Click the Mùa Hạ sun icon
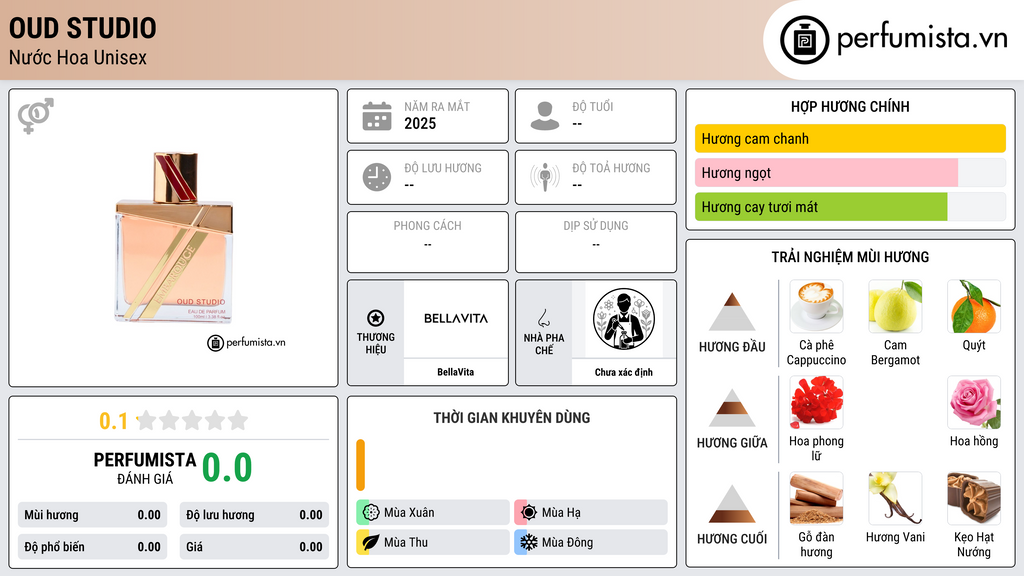1024x576 pixels. pyautogui.click(x=529, y=513)
